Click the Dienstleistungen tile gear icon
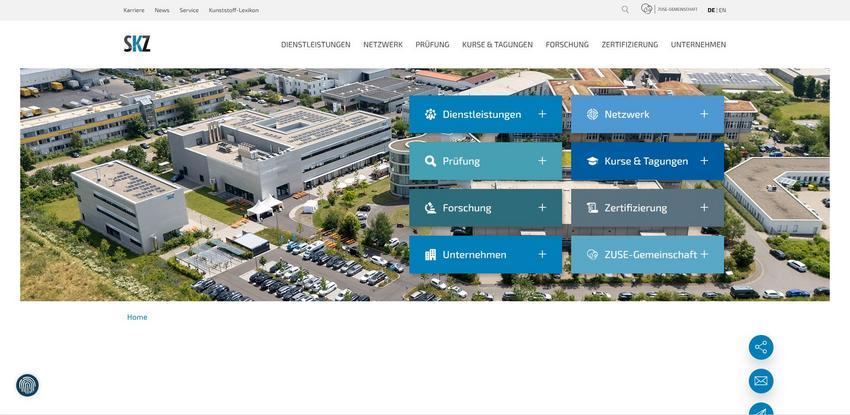Screen dimensions: 850x415 coord(430,114)
